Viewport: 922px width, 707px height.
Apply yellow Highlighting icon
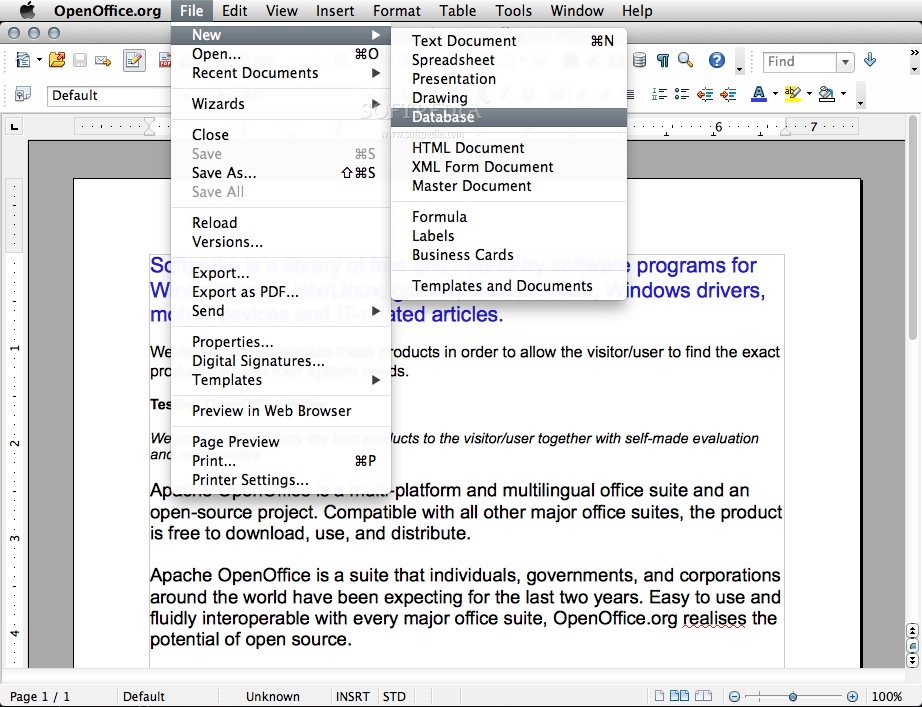pyautogui.click(x=793, y=94)
